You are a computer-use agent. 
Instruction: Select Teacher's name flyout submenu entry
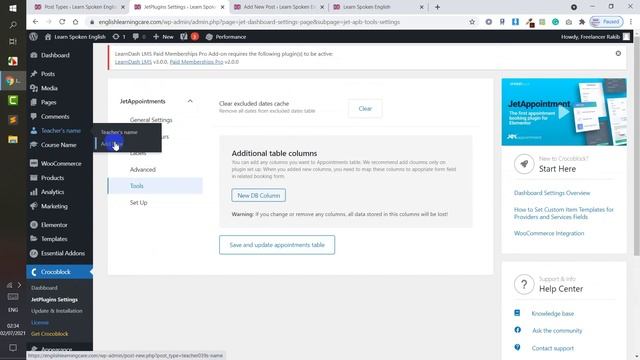[119, 132]
